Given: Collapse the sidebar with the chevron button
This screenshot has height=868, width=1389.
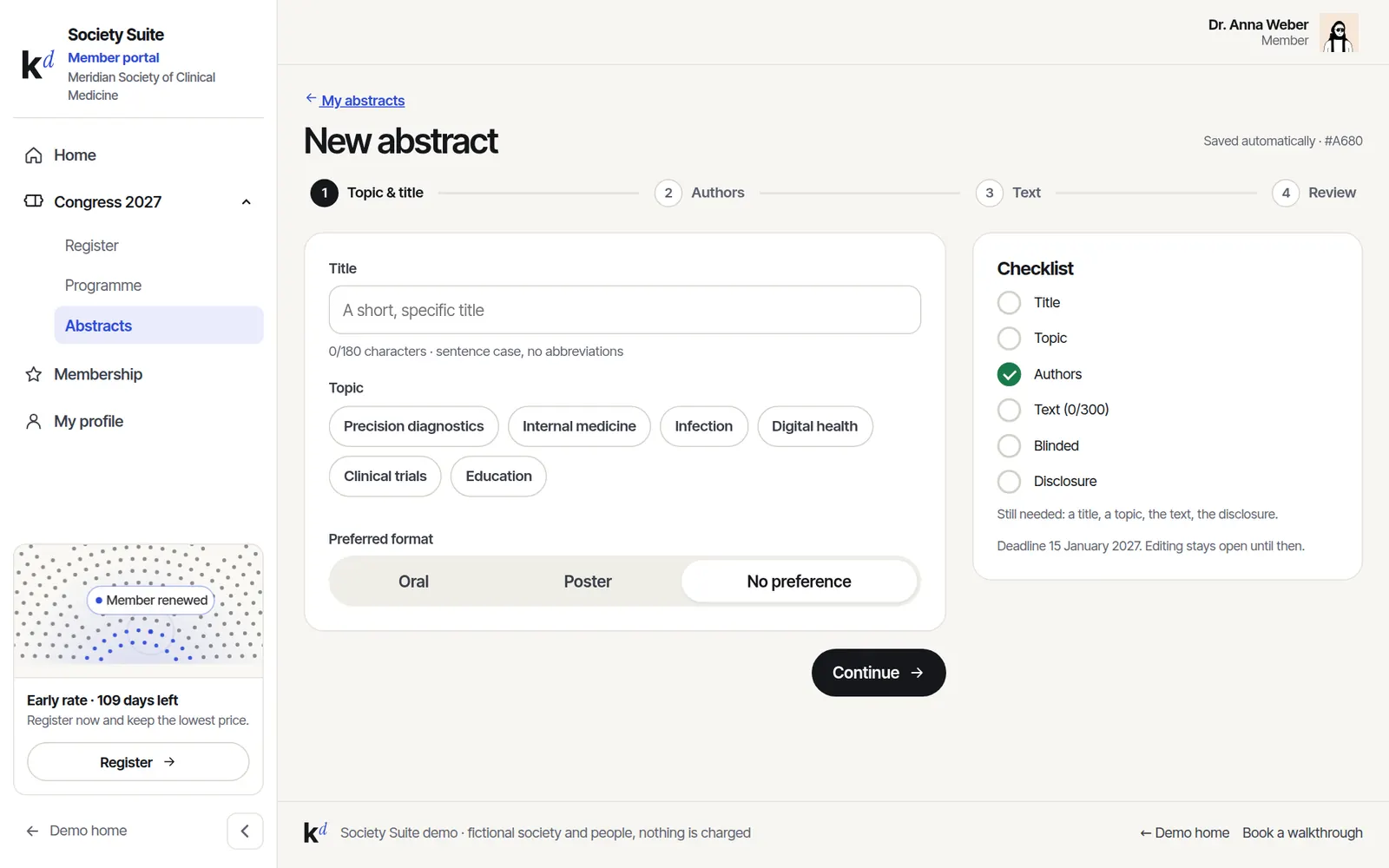Looking at the screenshot, I should [245, 831].
